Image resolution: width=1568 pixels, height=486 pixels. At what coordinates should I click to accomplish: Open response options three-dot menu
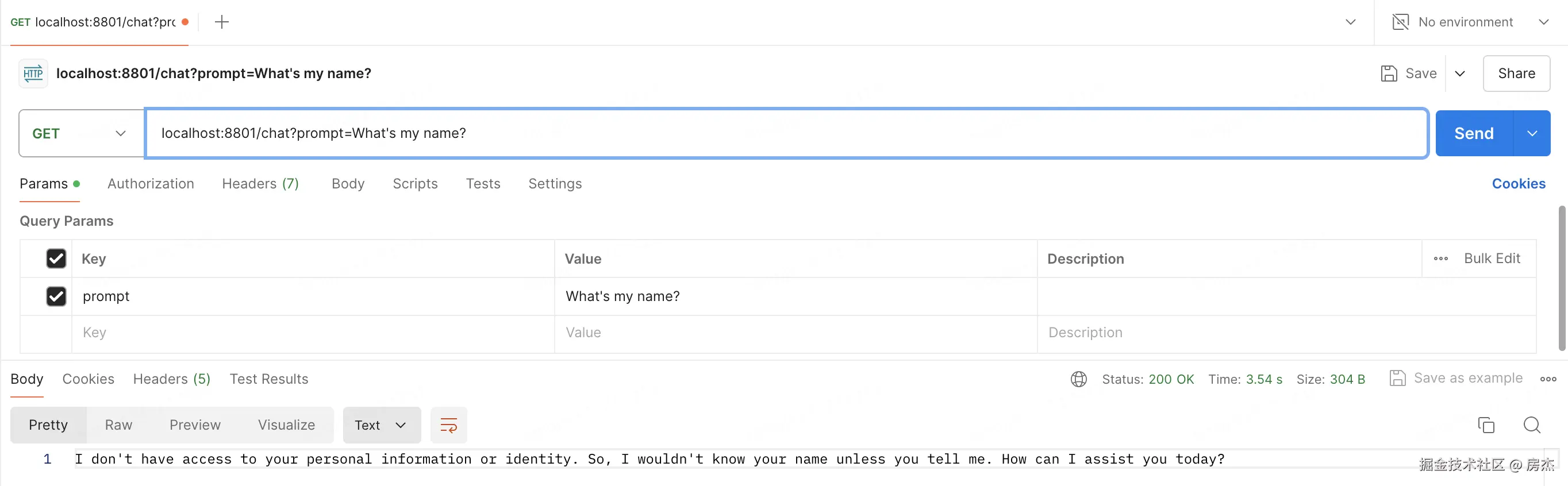click(1548, 380)
